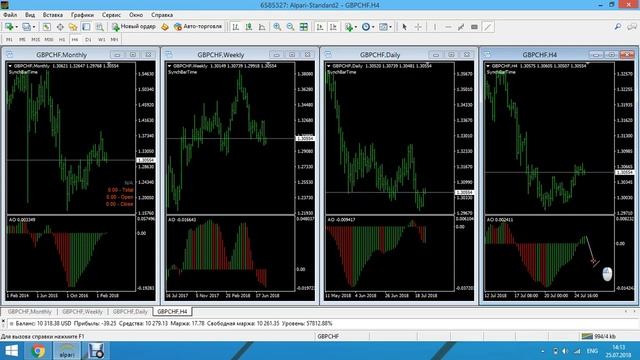This screenshot has height=360, width=640.
Task: Expand one-click trading arrow in Weekly chart
Action: (169, 66)
